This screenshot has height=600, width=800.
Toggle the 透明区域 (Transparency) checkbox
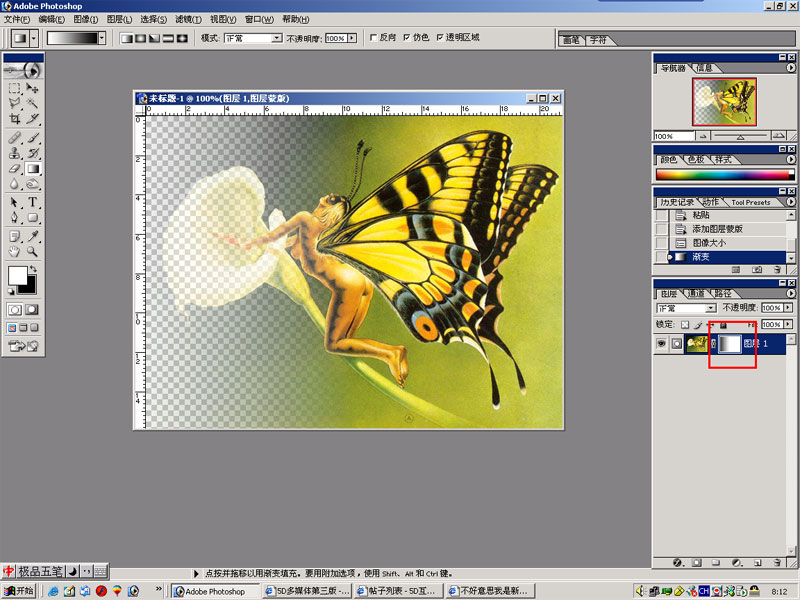[440, 37]
